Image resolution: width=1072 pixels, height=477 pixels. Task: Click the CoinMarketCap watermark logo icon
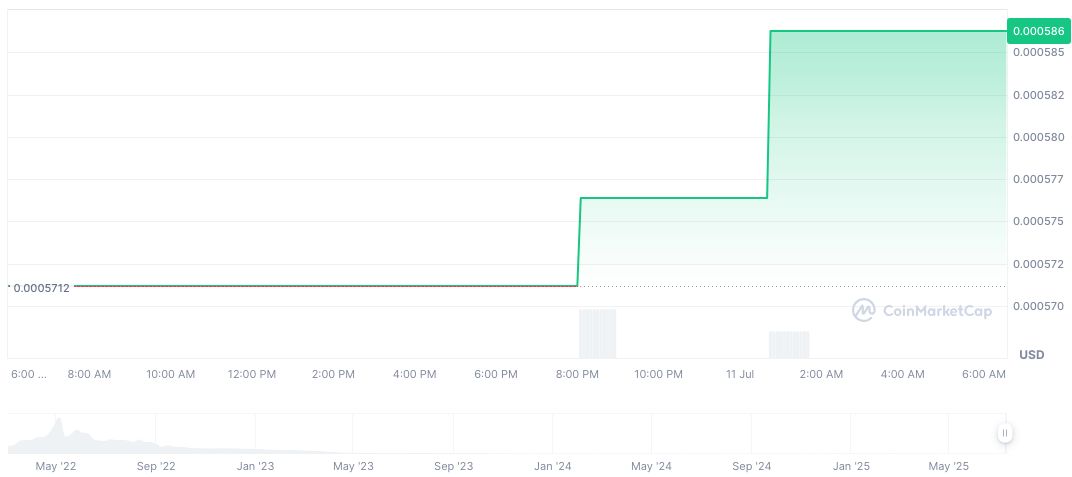(x=863, y=311)
